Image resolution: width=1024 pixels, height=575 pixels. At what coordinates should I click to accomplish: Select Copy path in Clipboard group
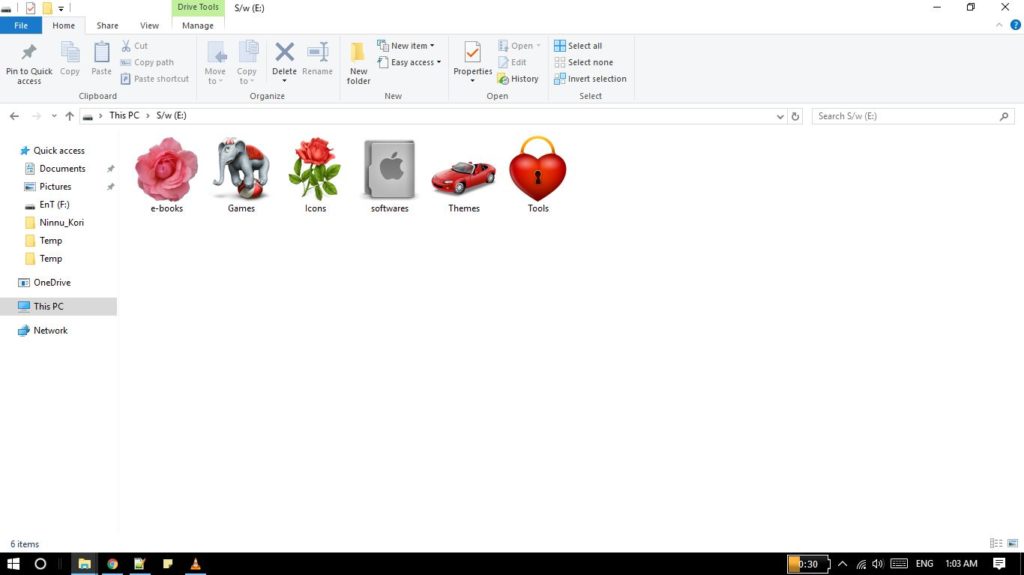(147, 62)
